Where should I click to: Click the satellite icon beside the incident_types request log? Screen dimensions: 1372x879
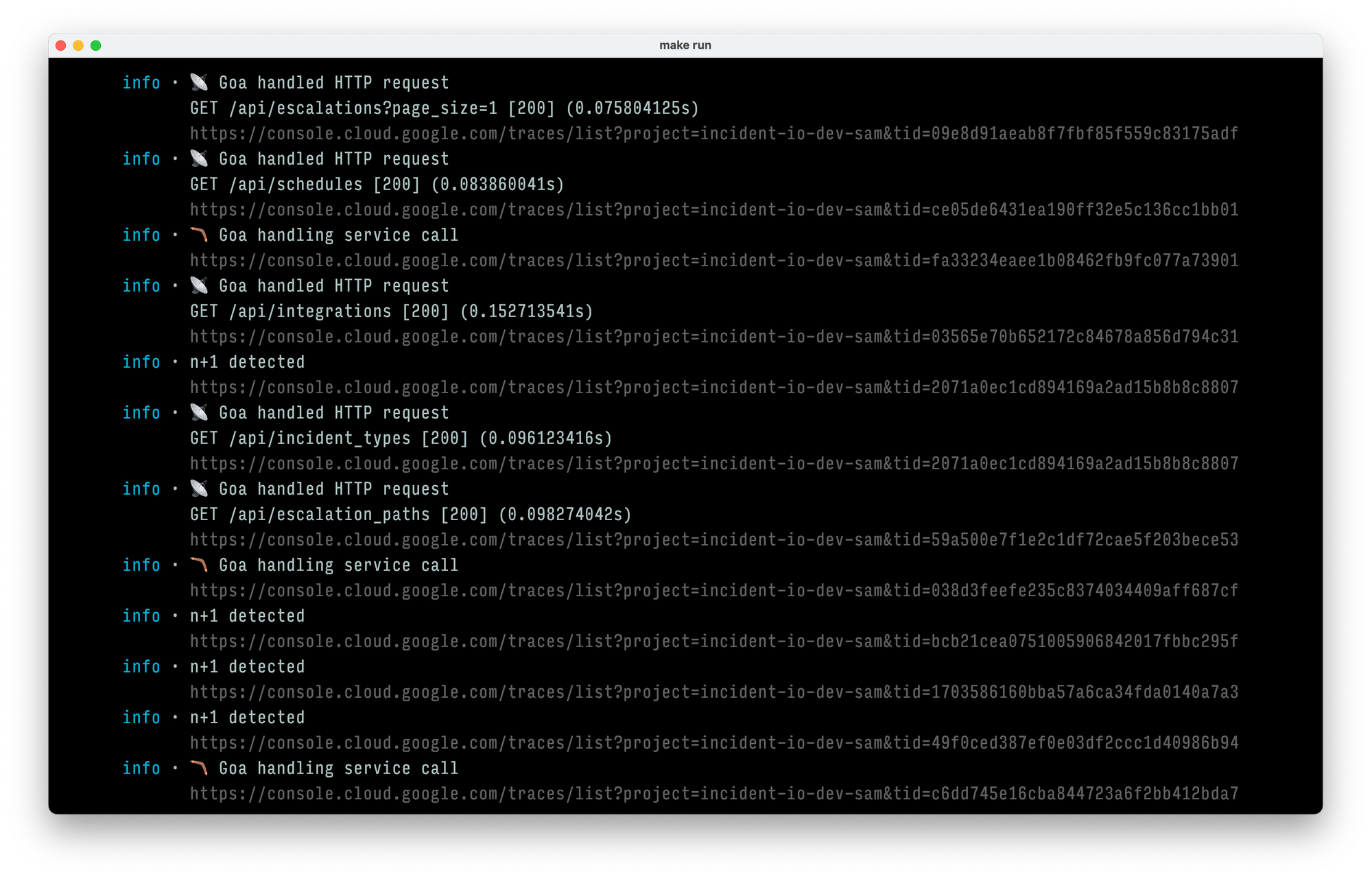click(199, 412)
